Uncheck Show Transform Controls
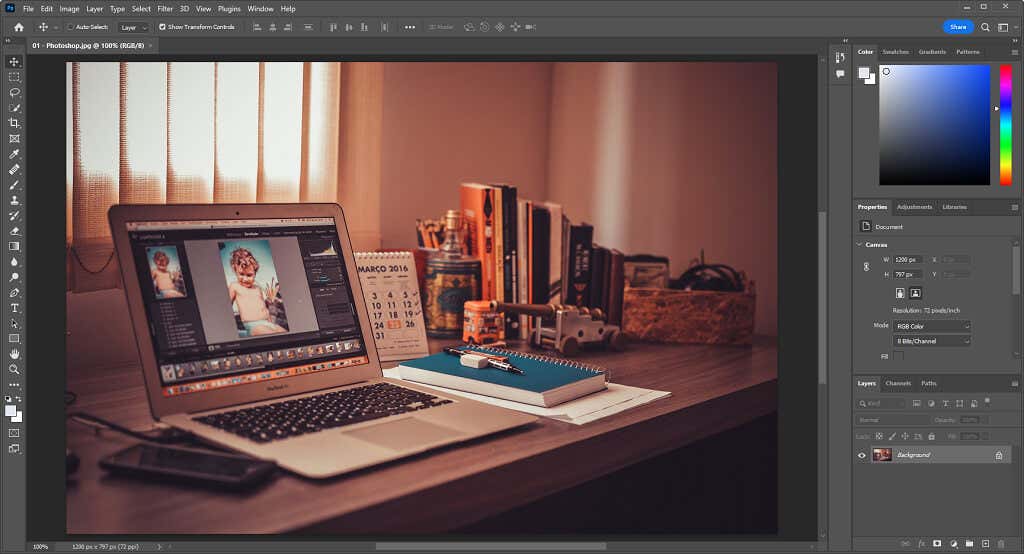The height and width of the screenshot is (554, 1024). [x=163, y=27]
